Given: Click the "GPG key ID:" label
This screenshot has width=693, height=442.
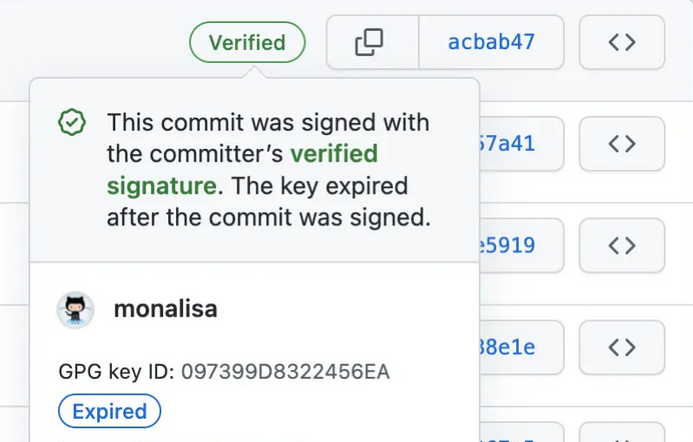Looking at the screenshot, I should [117, 372].
